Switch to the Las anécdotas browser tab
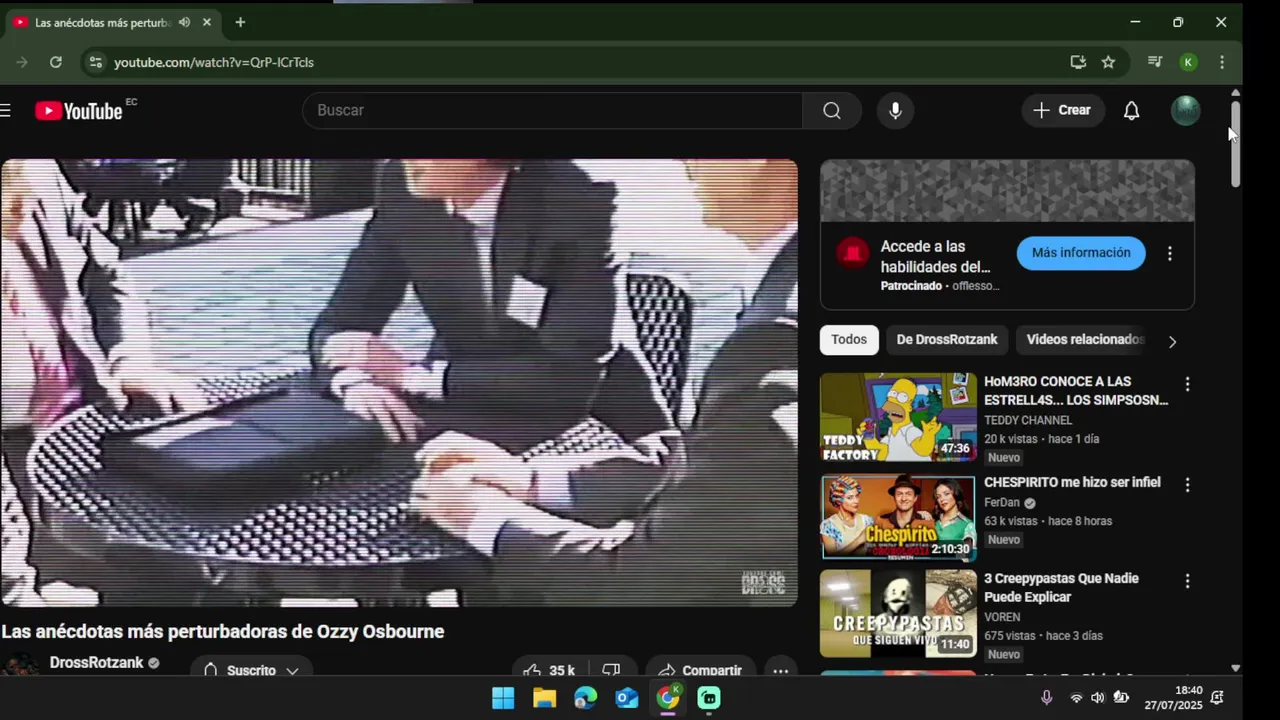The width and height of the screenshot is (1280, 720). click(x=113, y=22)
